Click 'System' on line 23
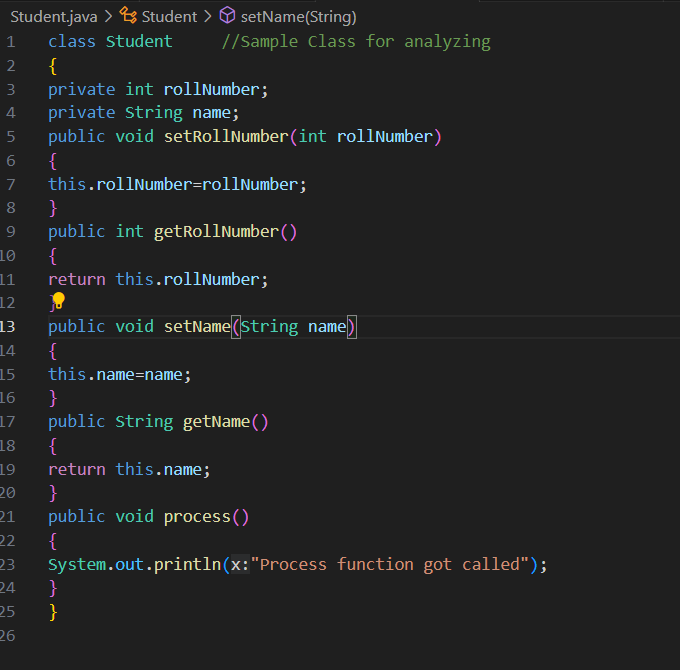This screenshot has width=680, height=670. [77, 564]
